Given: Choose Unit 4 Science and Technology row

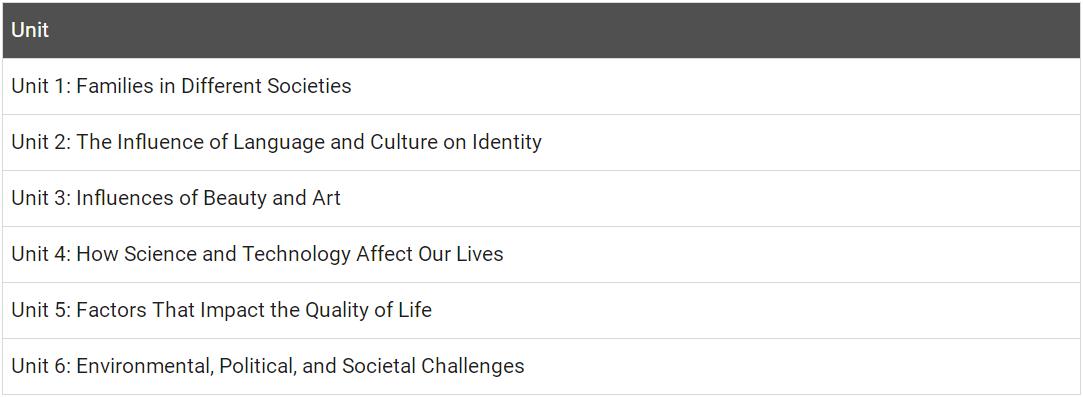Looking at the screenshot, I should pyautogui.click(x=542, y=254).
